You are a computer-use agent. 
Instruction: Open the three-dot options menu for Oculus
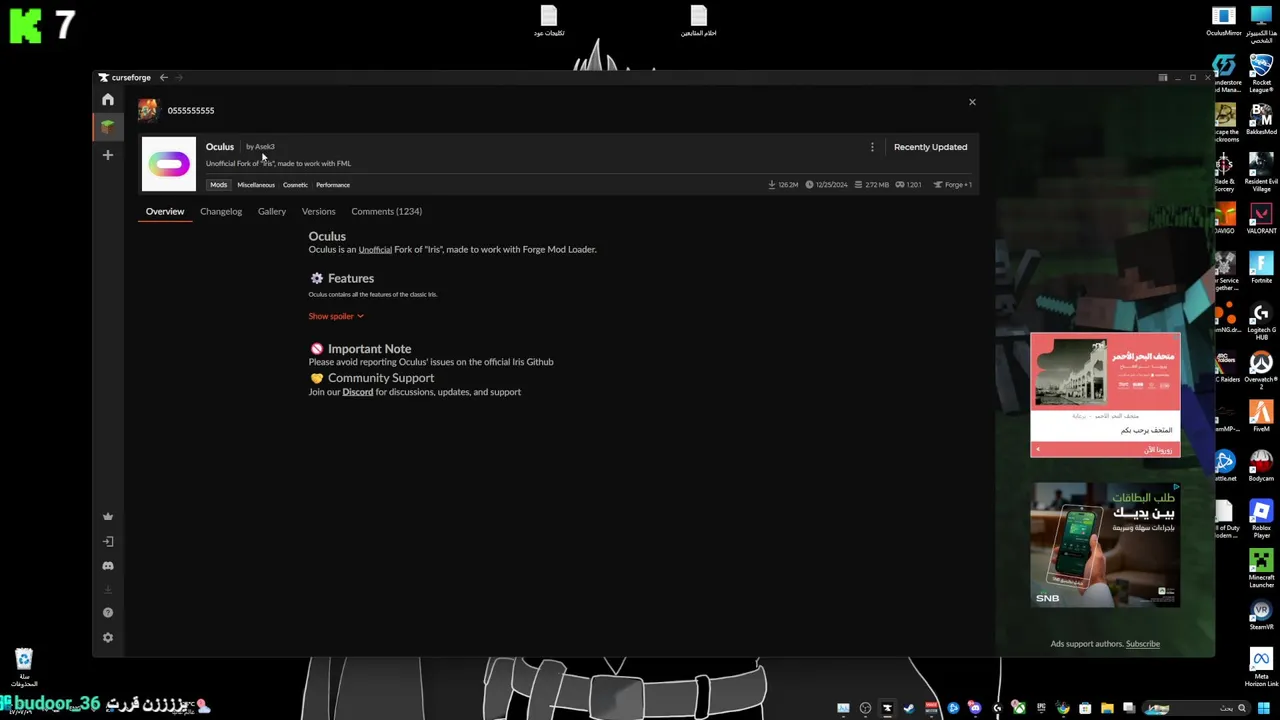tap(872, 147)
